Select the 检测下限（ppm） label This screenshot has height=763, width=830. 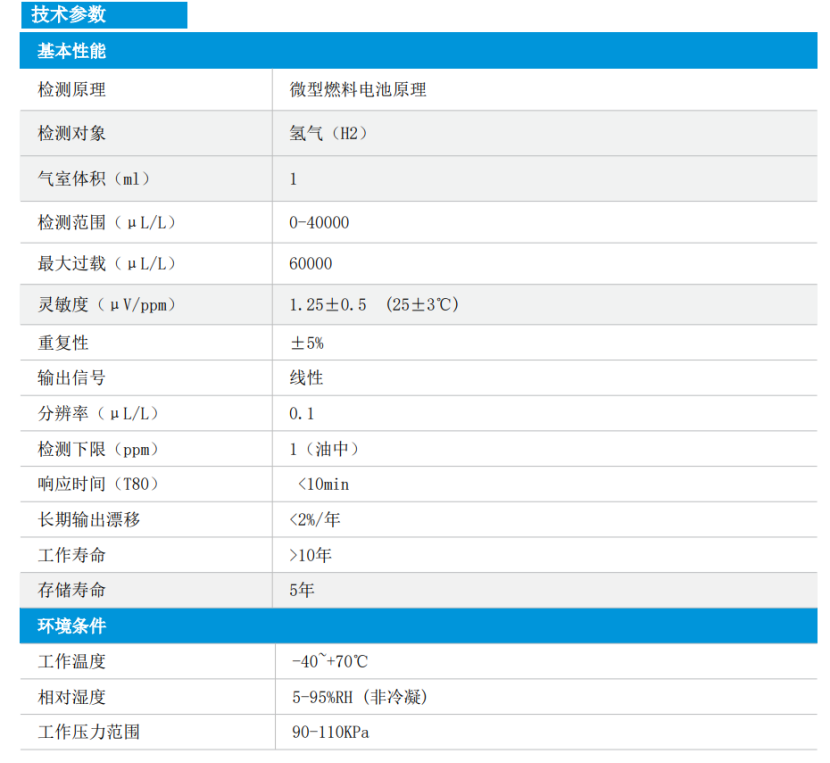[98, 449]
